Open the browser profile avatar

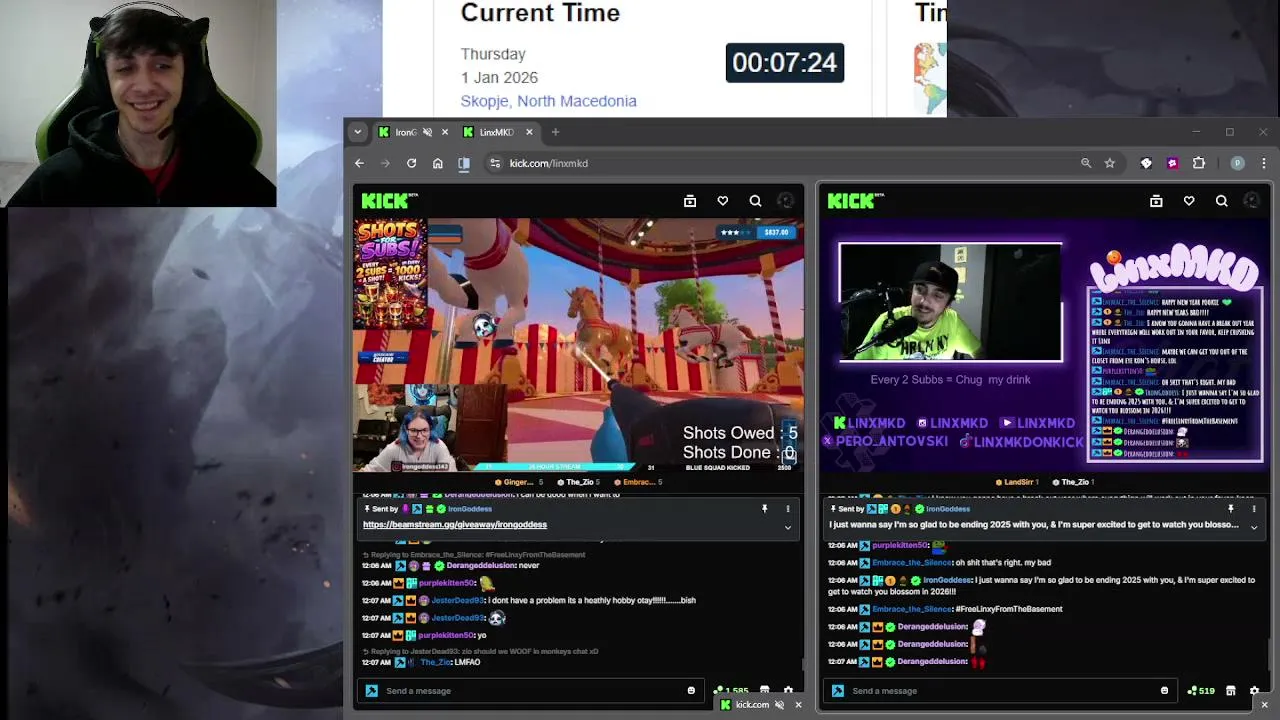(1238, 163)
